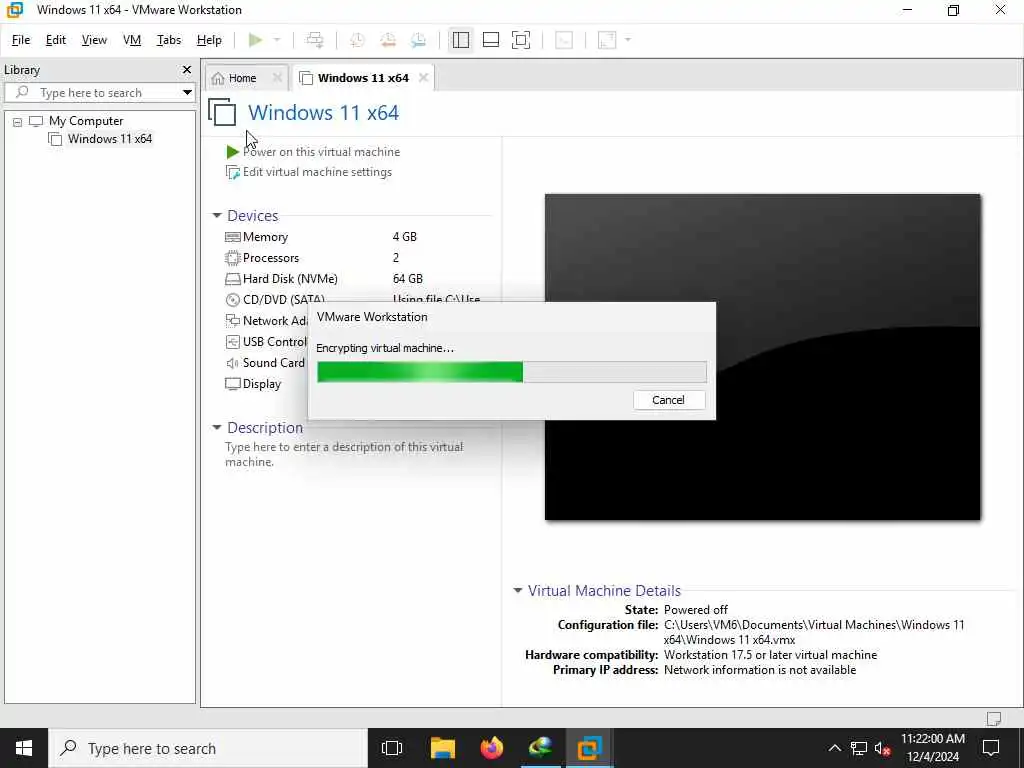Click the configuration file path text
Image resolution: width=1024 pixels, height=768 pixels.
pos(814,632)
